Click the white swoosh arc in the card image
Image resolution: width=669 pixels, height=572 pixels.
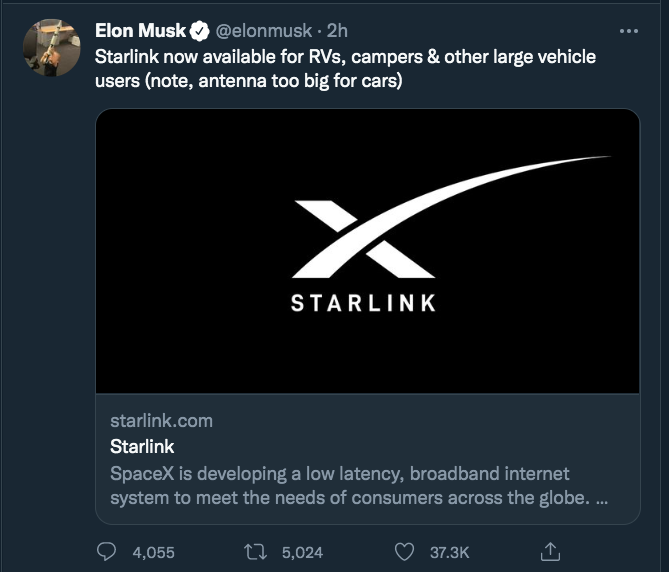coord(520,175)
